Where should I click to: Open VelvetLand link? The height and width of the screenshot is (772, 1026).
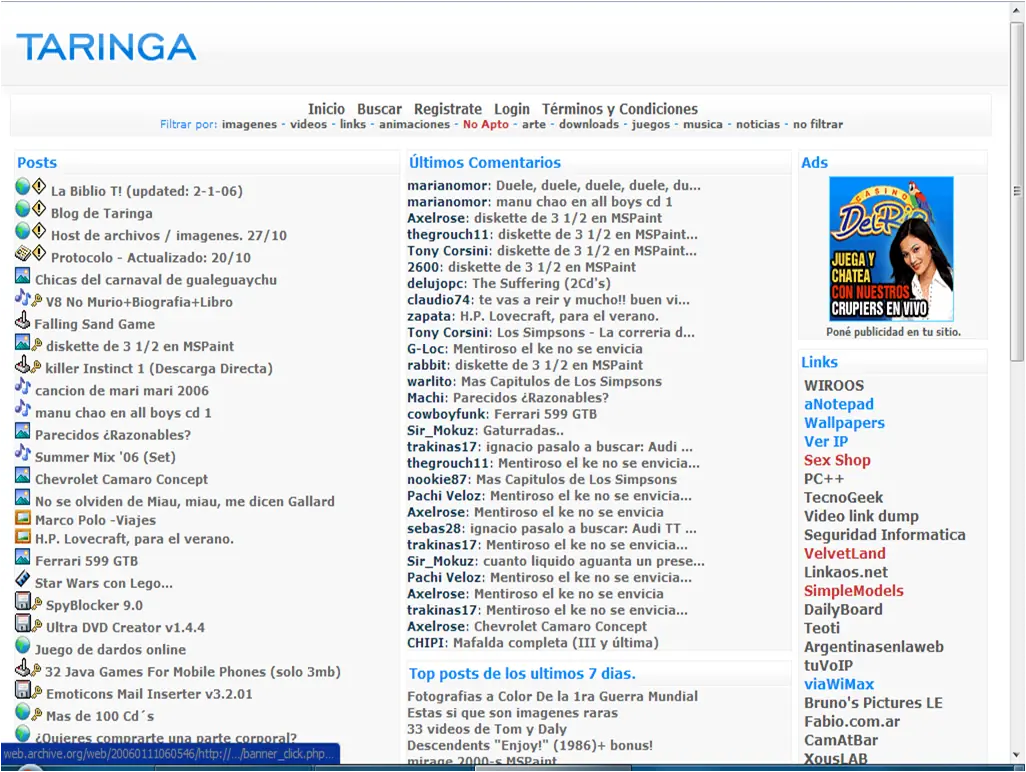click(845, 553)
